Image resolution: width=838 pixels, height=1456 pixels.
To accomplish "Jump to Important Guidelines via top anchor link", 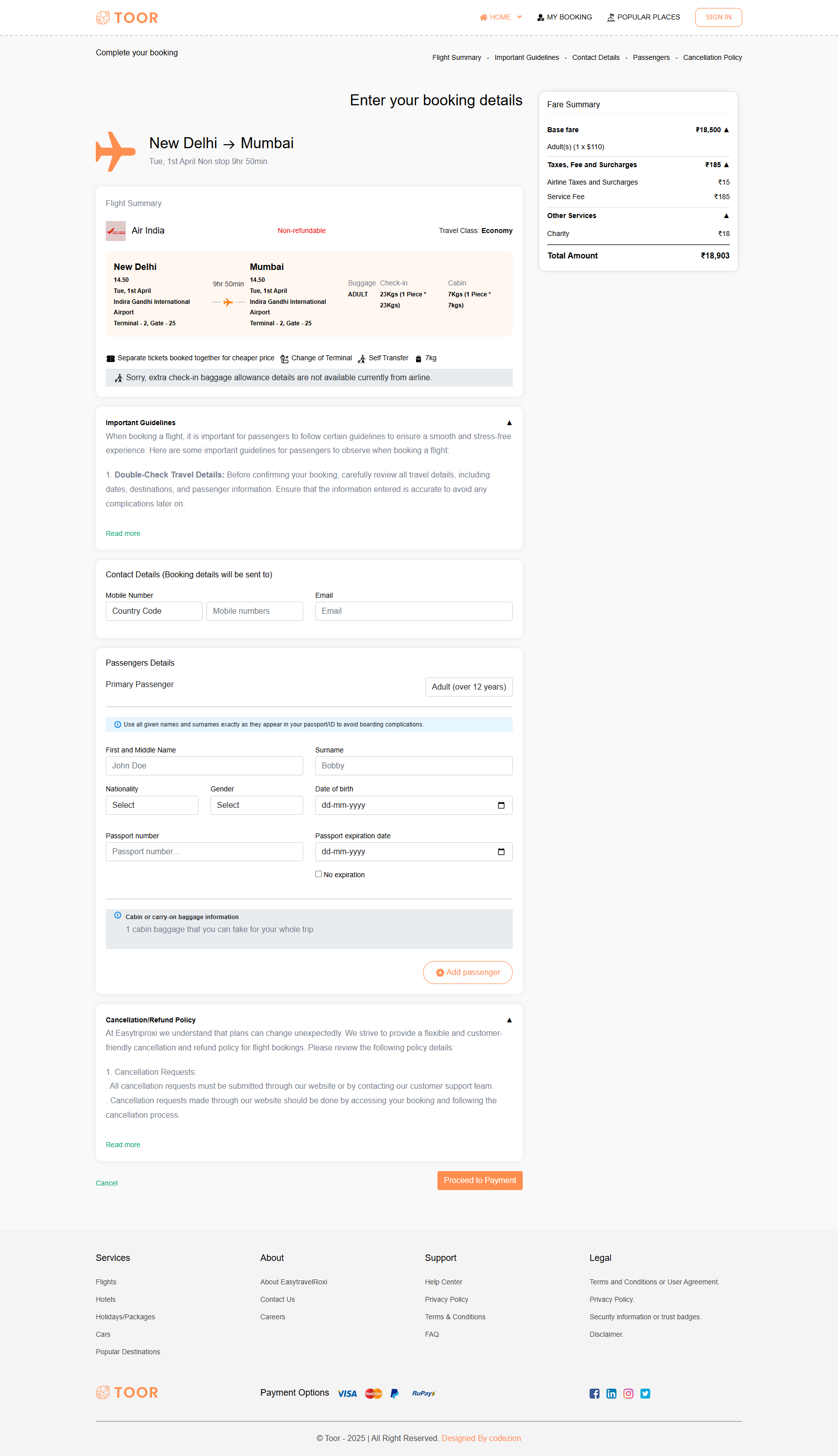I will [x=527, y=57].
